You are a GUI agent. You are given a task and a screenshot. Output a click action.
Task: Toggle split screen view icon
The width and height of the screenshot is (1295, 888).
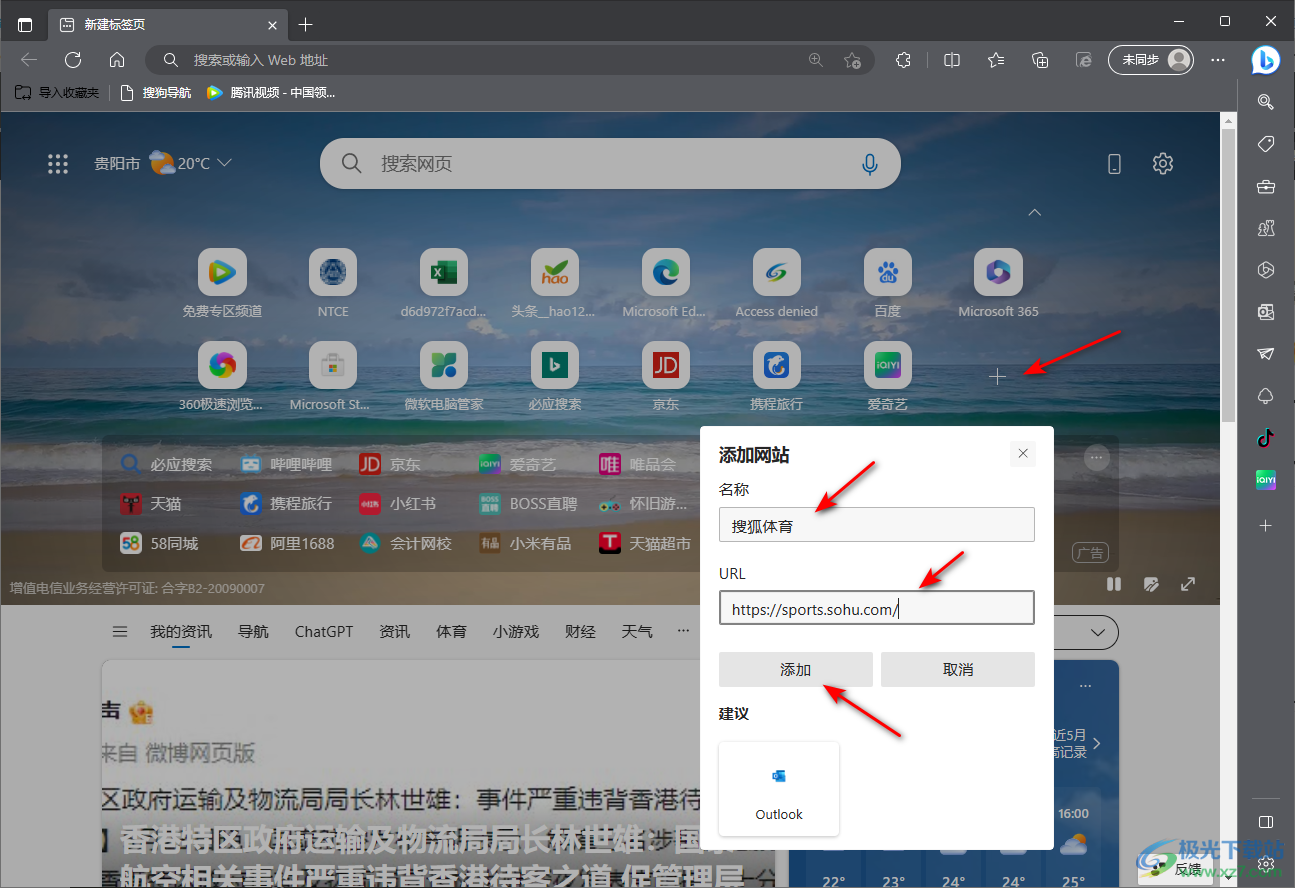(952, 60)
